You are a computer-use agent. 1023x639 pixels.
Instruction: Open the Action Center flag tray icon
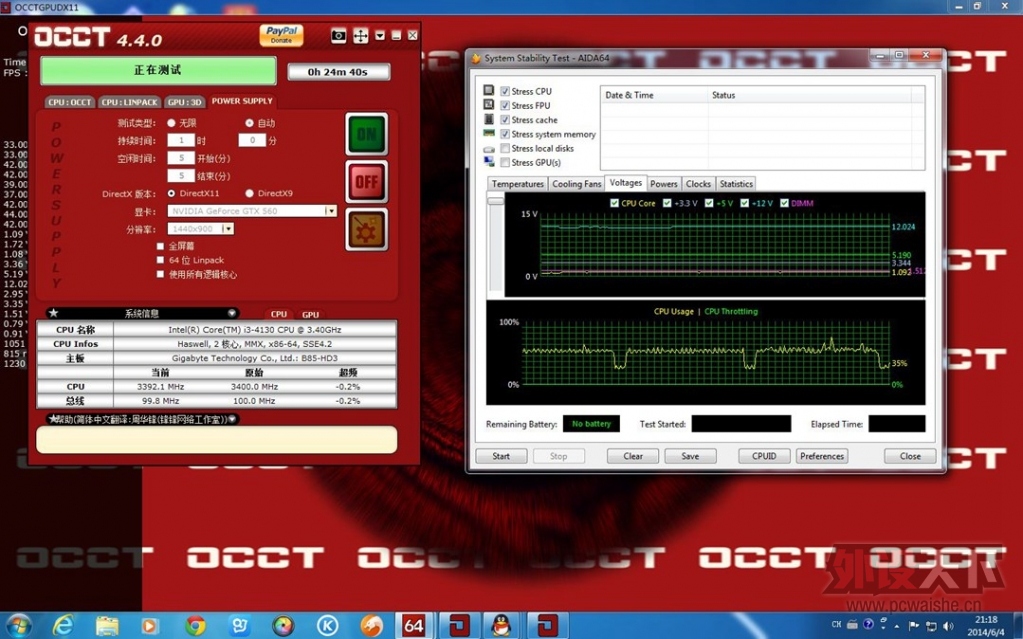coord(914,625)
